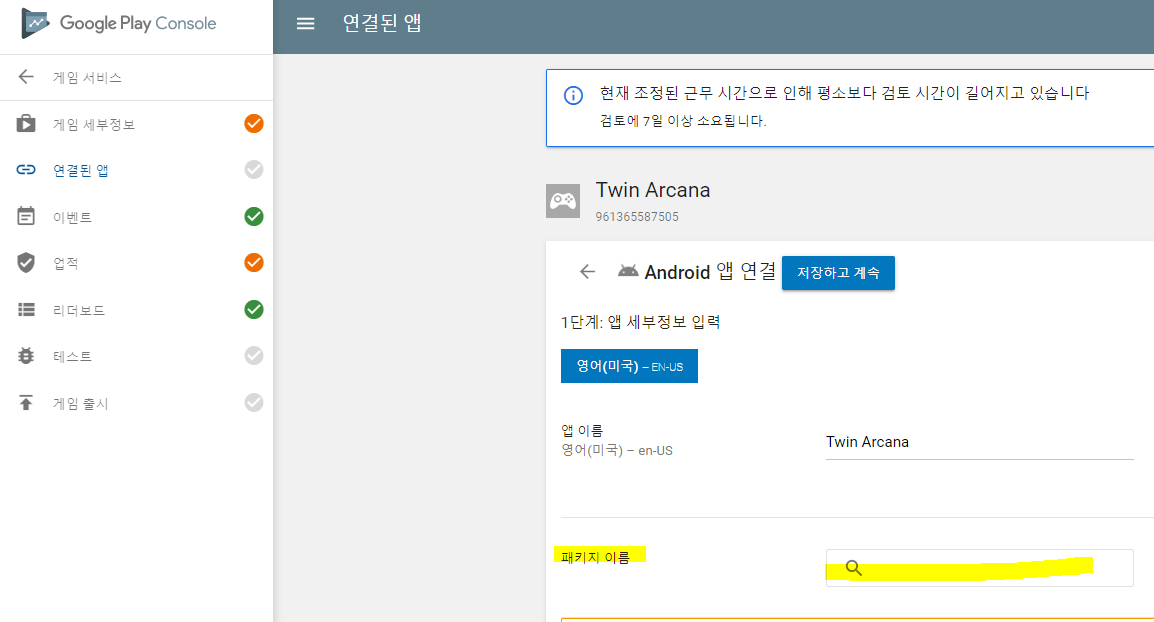The height and width of the screenshot is (622, 1154).
Task: Click the 테스트 bug icon
Action: (x=26, y=356)
